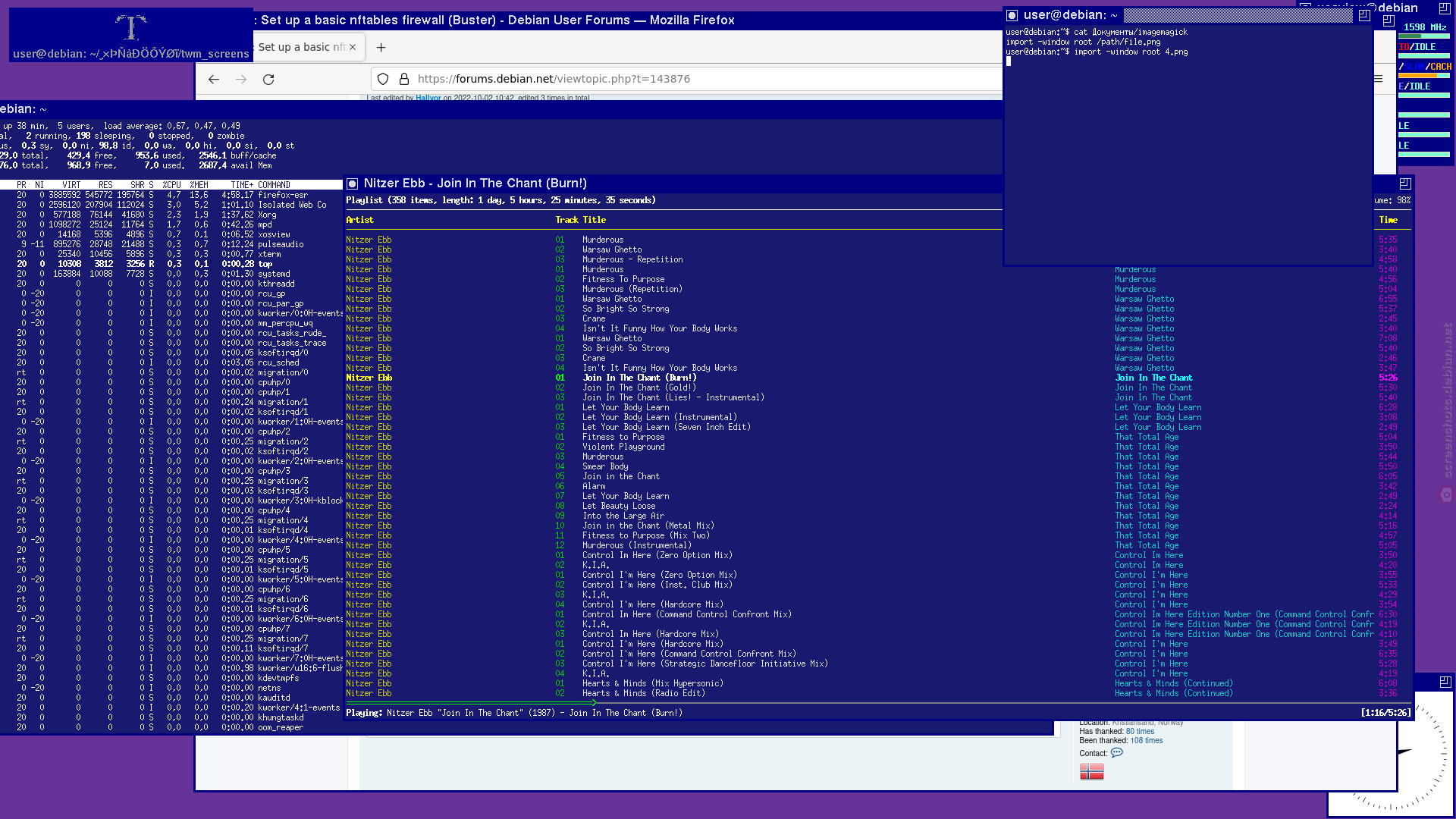1456x819 pixels.
Task: Open the '108 times' been-thanked link
Action: click(1146, 741)
